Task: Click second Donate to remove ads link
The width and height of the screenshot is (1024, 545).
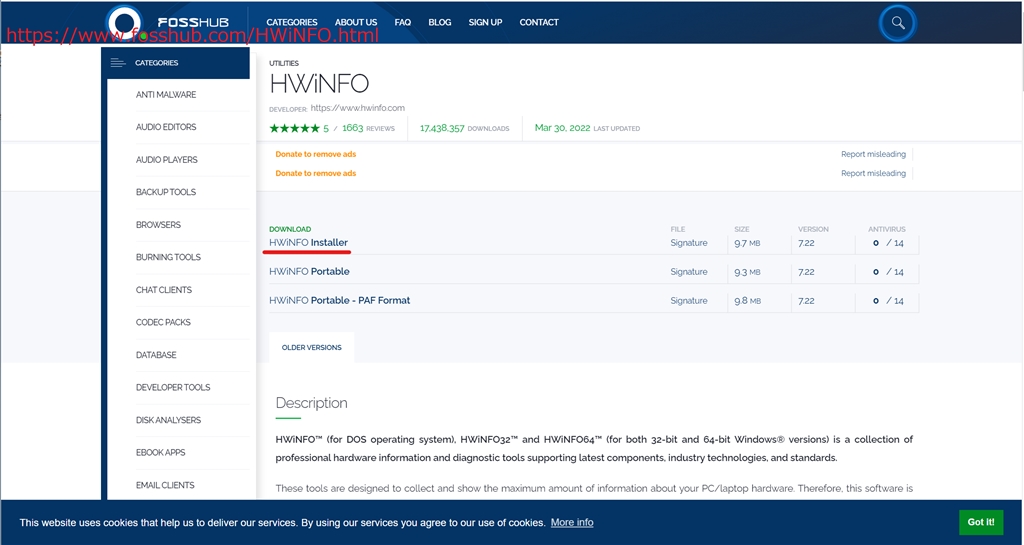Action: [x=315, y=173]
